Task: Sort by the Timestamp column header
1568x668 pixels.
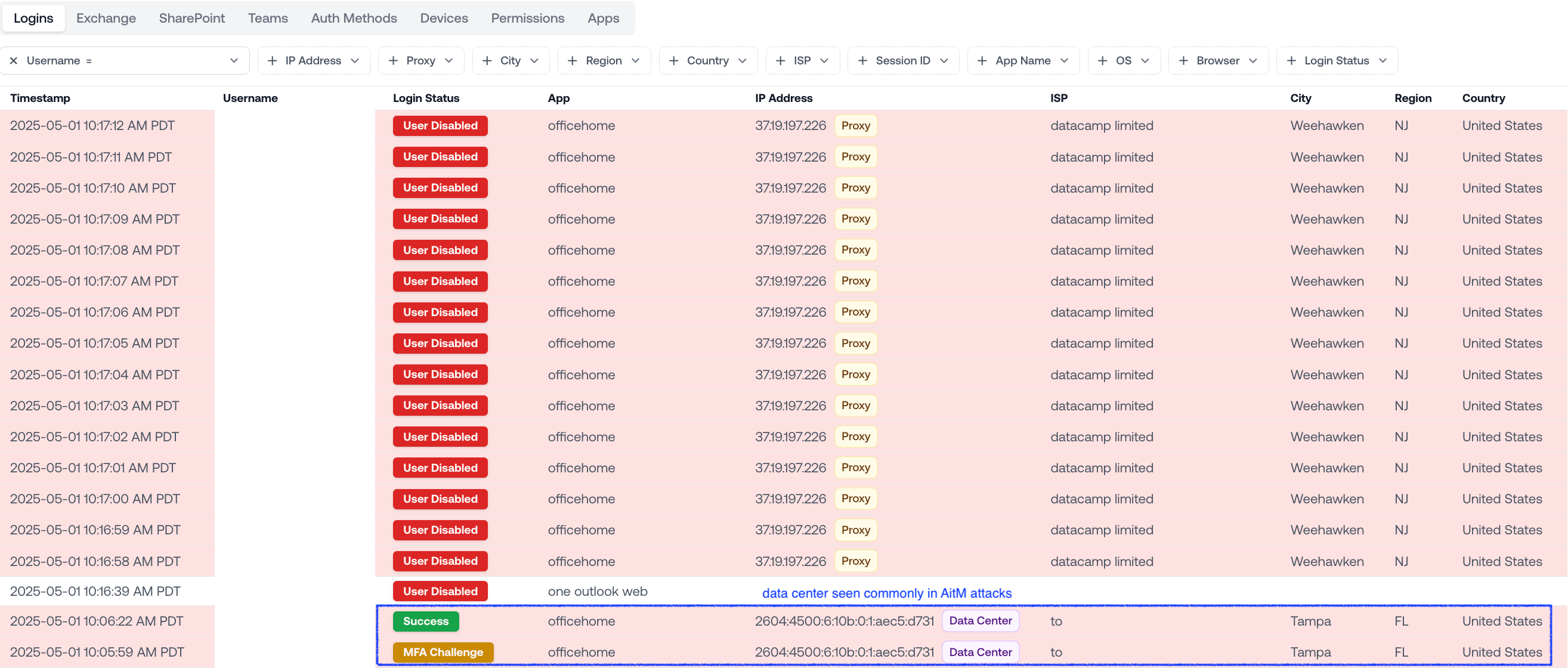Action: (x=40, y=98)
